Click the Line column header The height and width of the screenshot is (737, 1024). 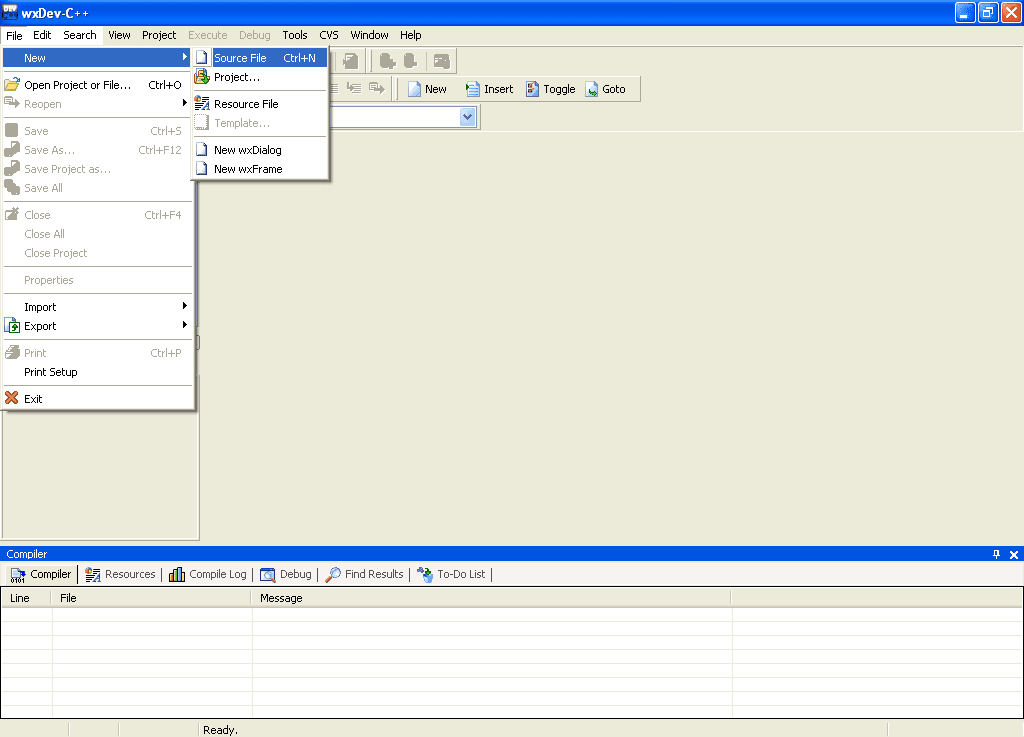pyautogui.click(x=27, y=598)
